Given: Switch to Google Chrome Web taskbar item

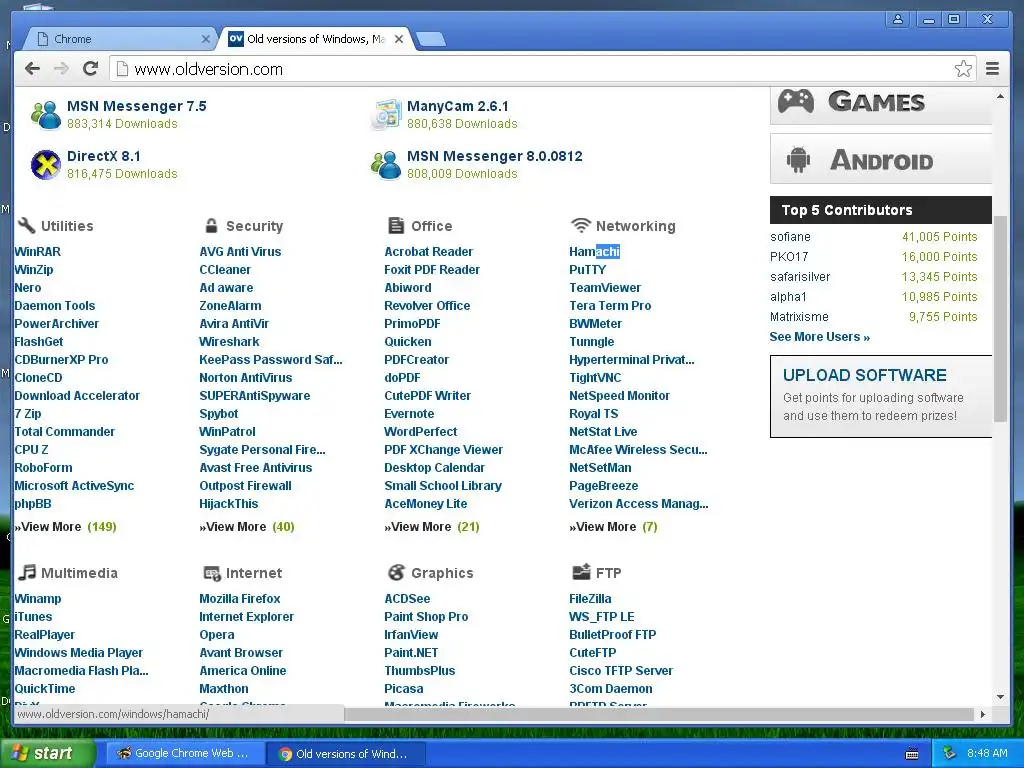Looking at the screenshot, I should pyautogui.click(x=185, y=753).
